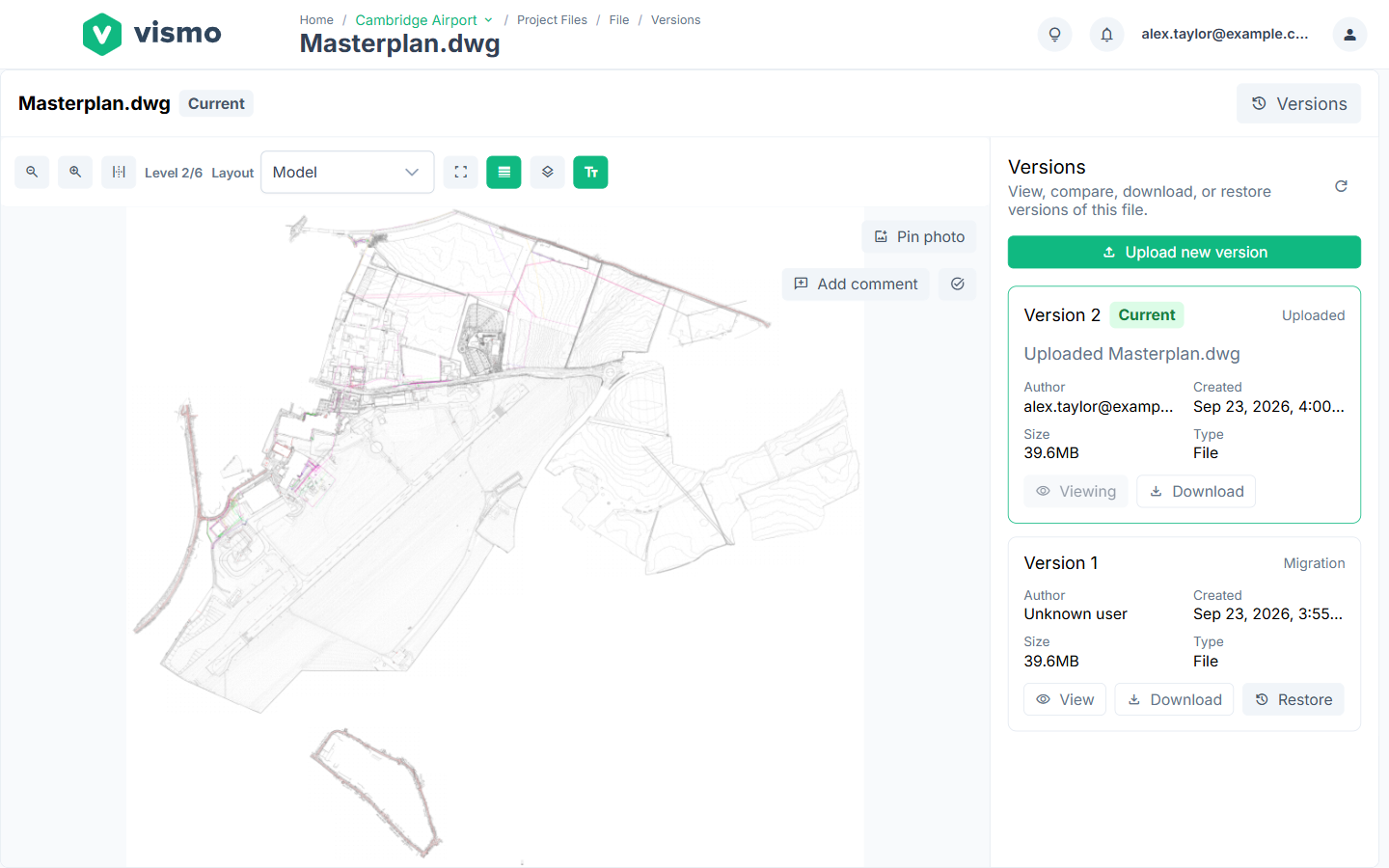Refresh the versions list
The image size is (1389, 868).
(x=1341, y=186)
